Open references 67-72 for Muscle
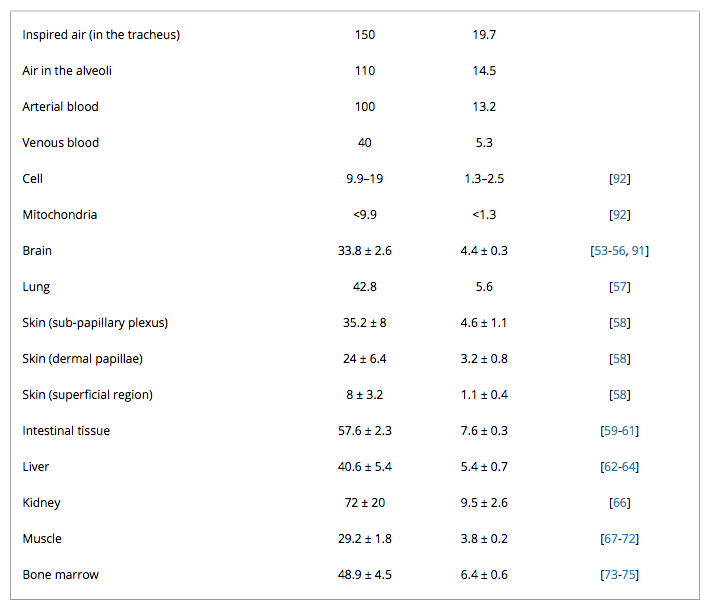The height and width of the screenshot is (614, 712). click(619, 539)
